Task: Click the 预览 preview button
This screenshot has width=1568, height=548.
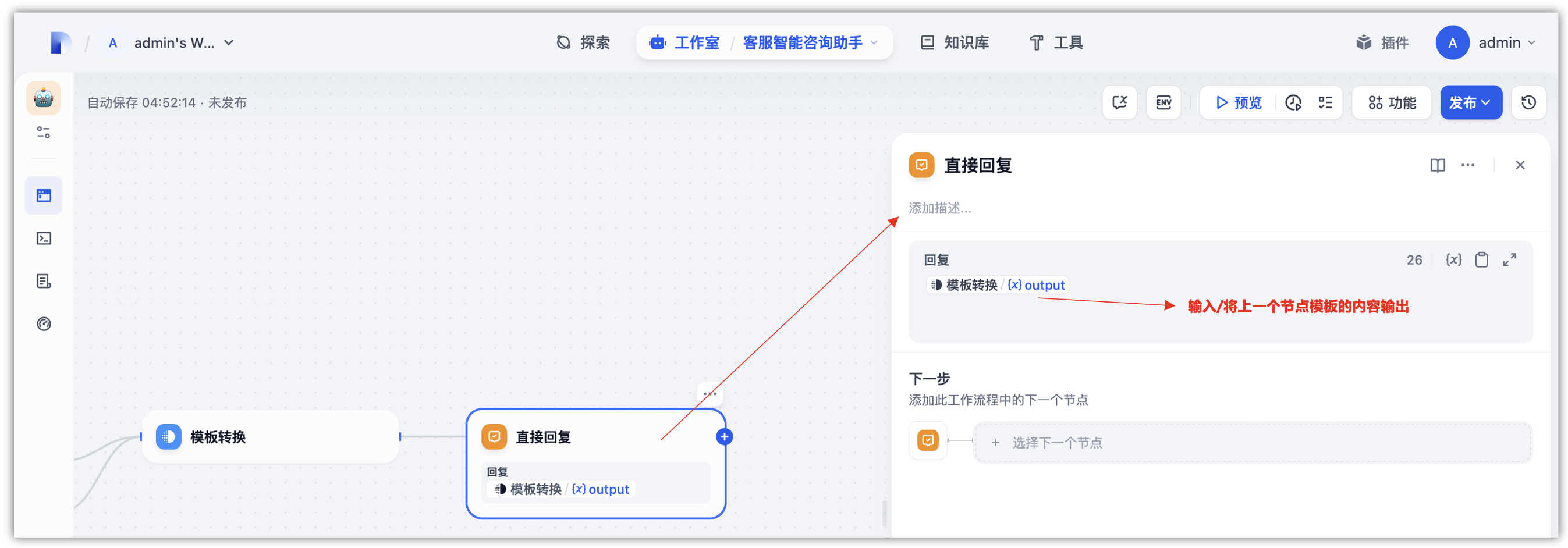Action: coord(1236,102)
